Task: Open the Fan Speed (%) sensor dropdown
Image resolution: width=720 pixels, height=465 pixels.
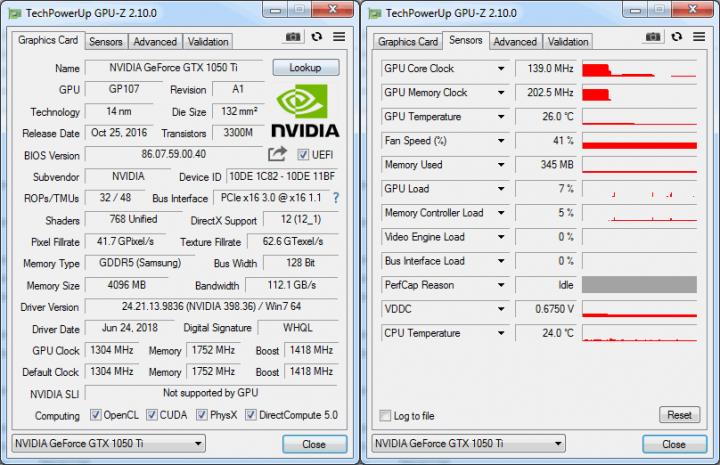Action: (x=501, y=141)
